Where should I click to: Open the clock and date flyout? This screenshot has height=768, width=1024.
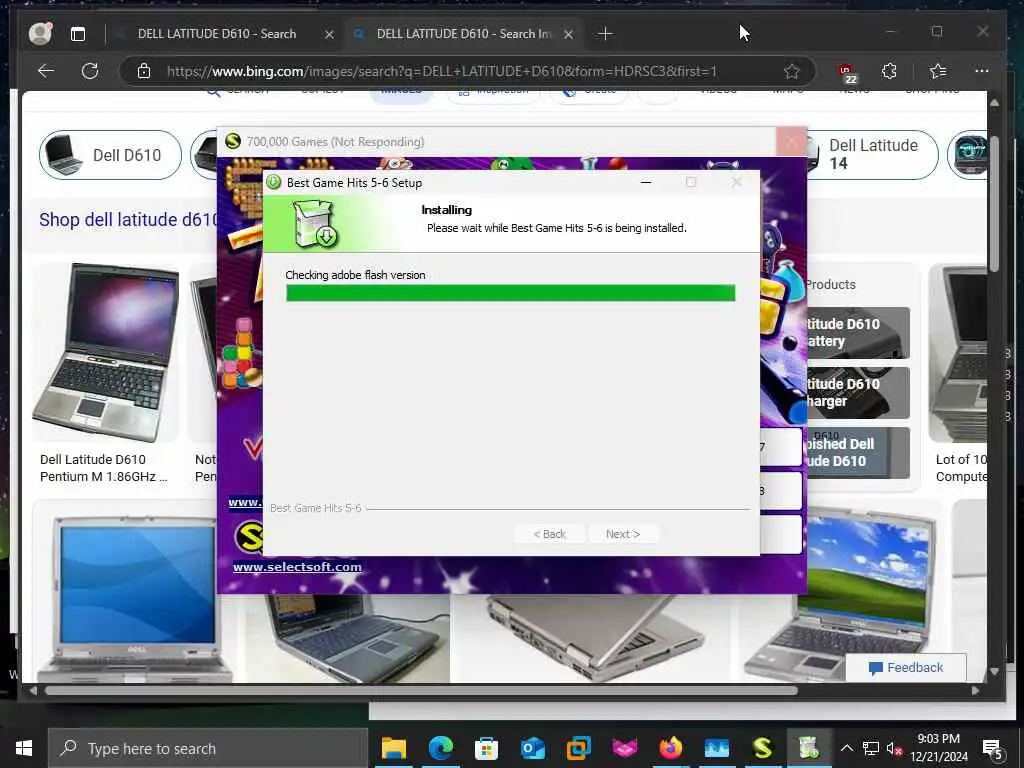pos(939,748)
